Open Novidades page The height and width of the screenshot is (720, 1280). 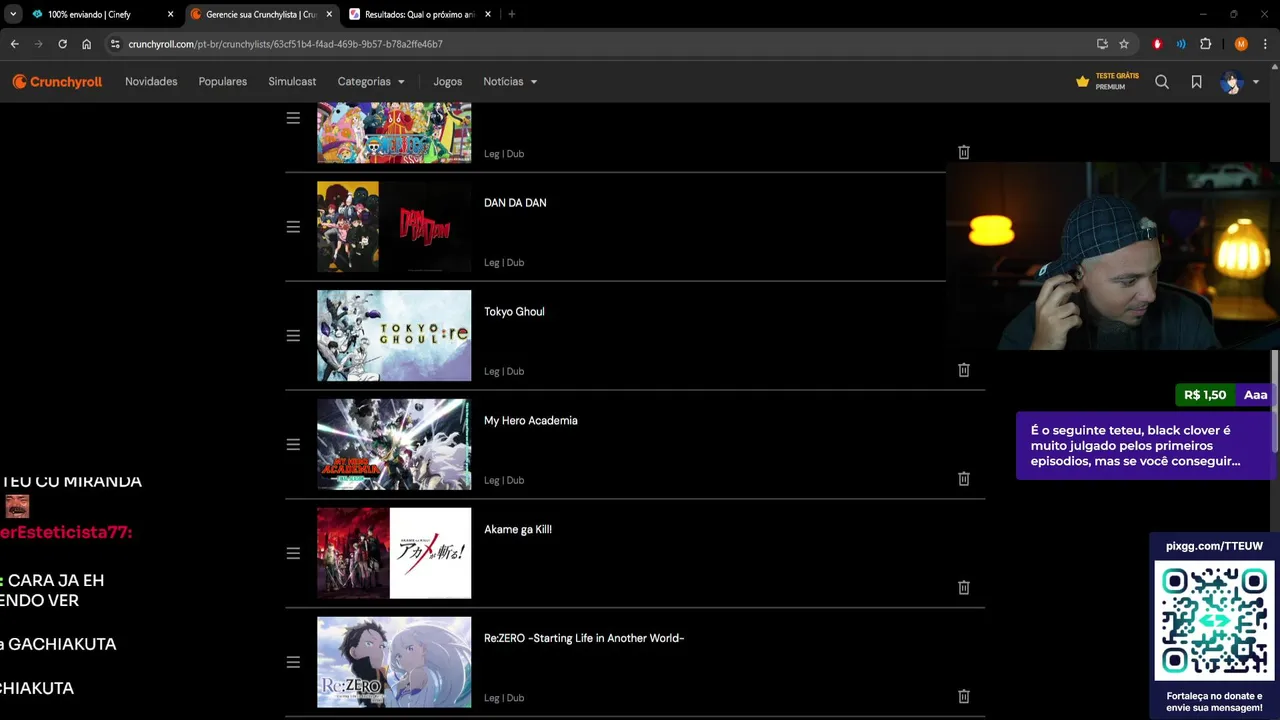pyautogui.click(x=151, y=82)
